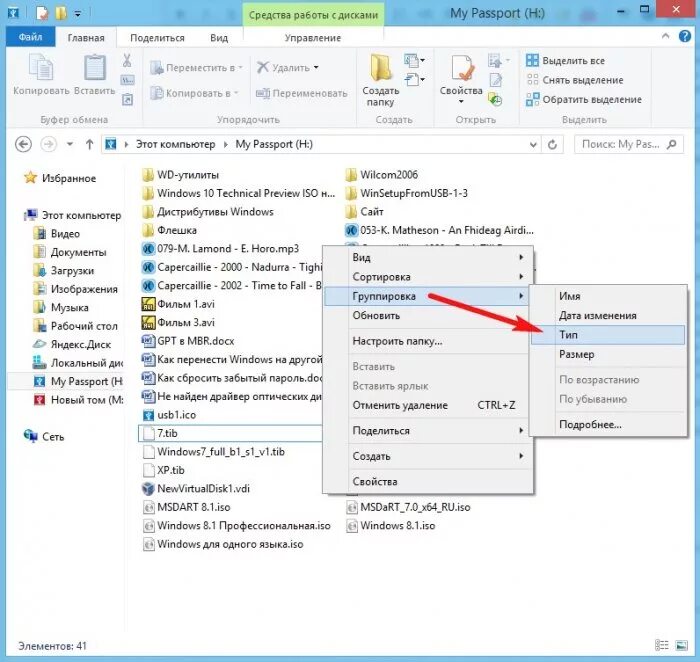Click the Invert selection (Обратить выделение) icon
This screenshot has height=662, width=700.
tap(532, 99)
